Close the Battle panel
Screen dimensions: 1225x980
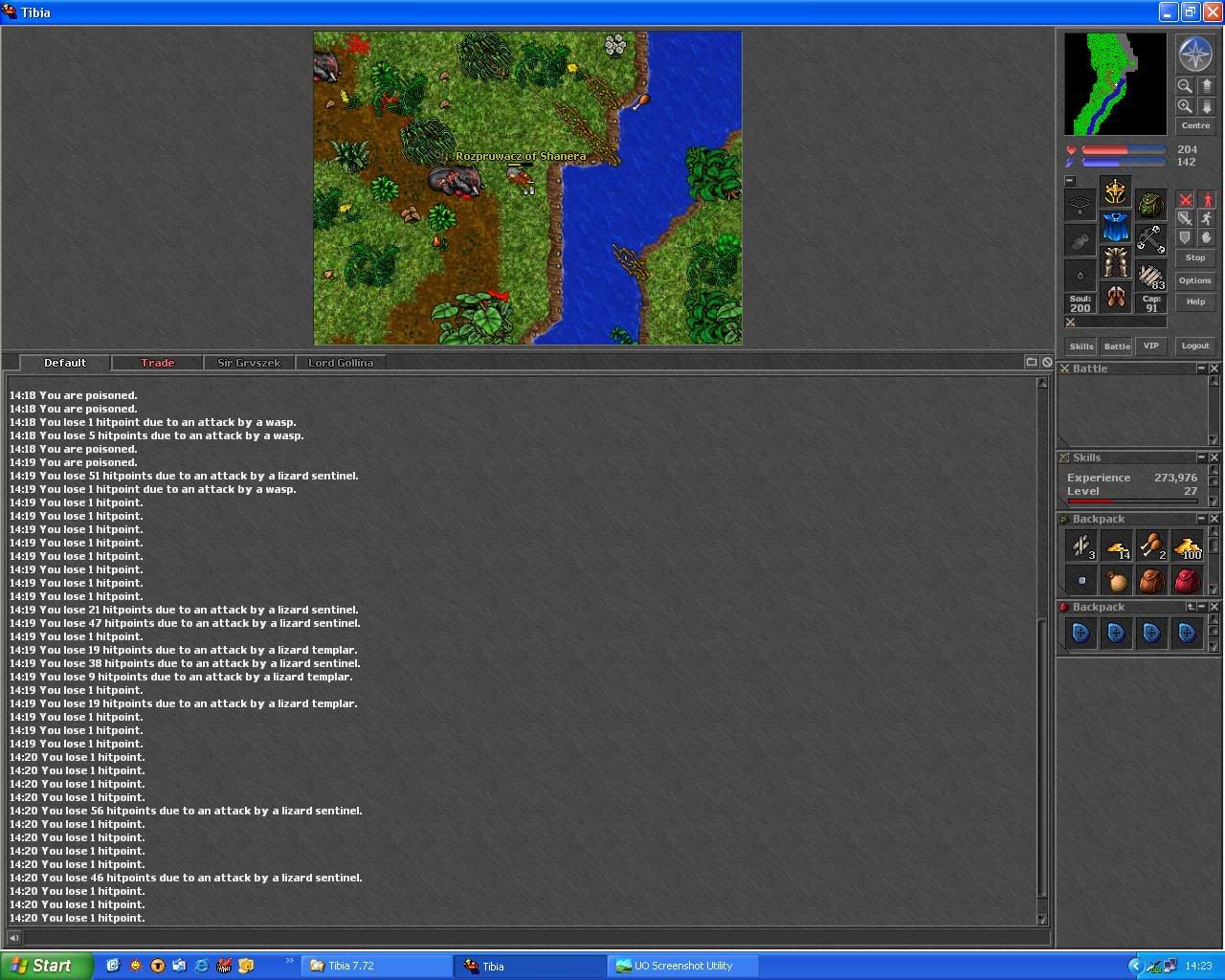[x=1214, y=368]
